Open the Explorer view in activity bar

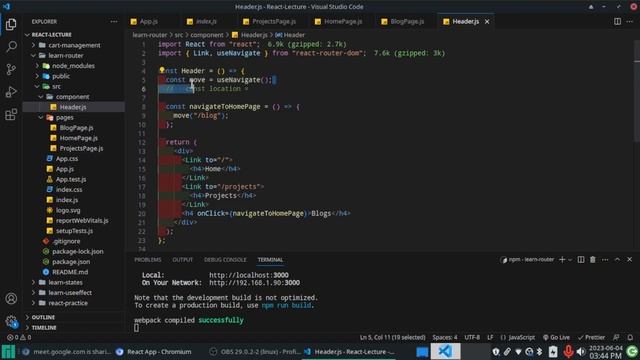[11, 24]
